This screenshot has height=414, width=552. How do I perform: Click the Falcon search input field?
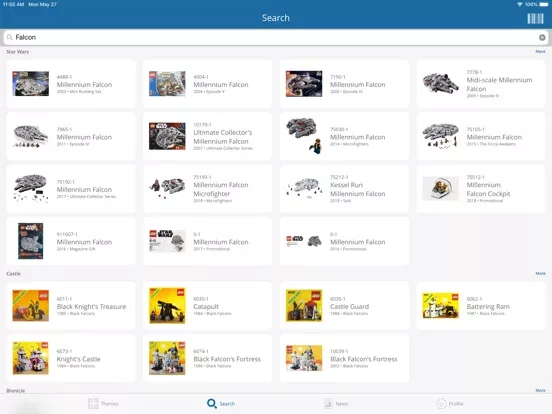pos(276,37)
